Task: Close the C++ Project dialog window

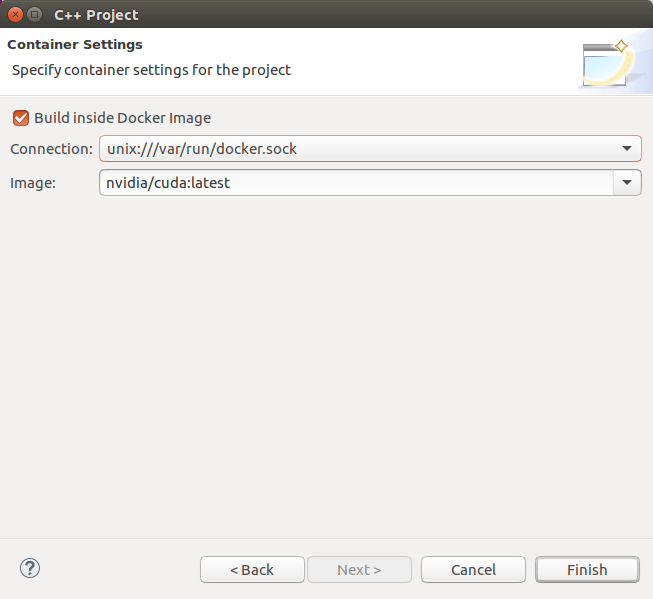Action: coord(15,15)
